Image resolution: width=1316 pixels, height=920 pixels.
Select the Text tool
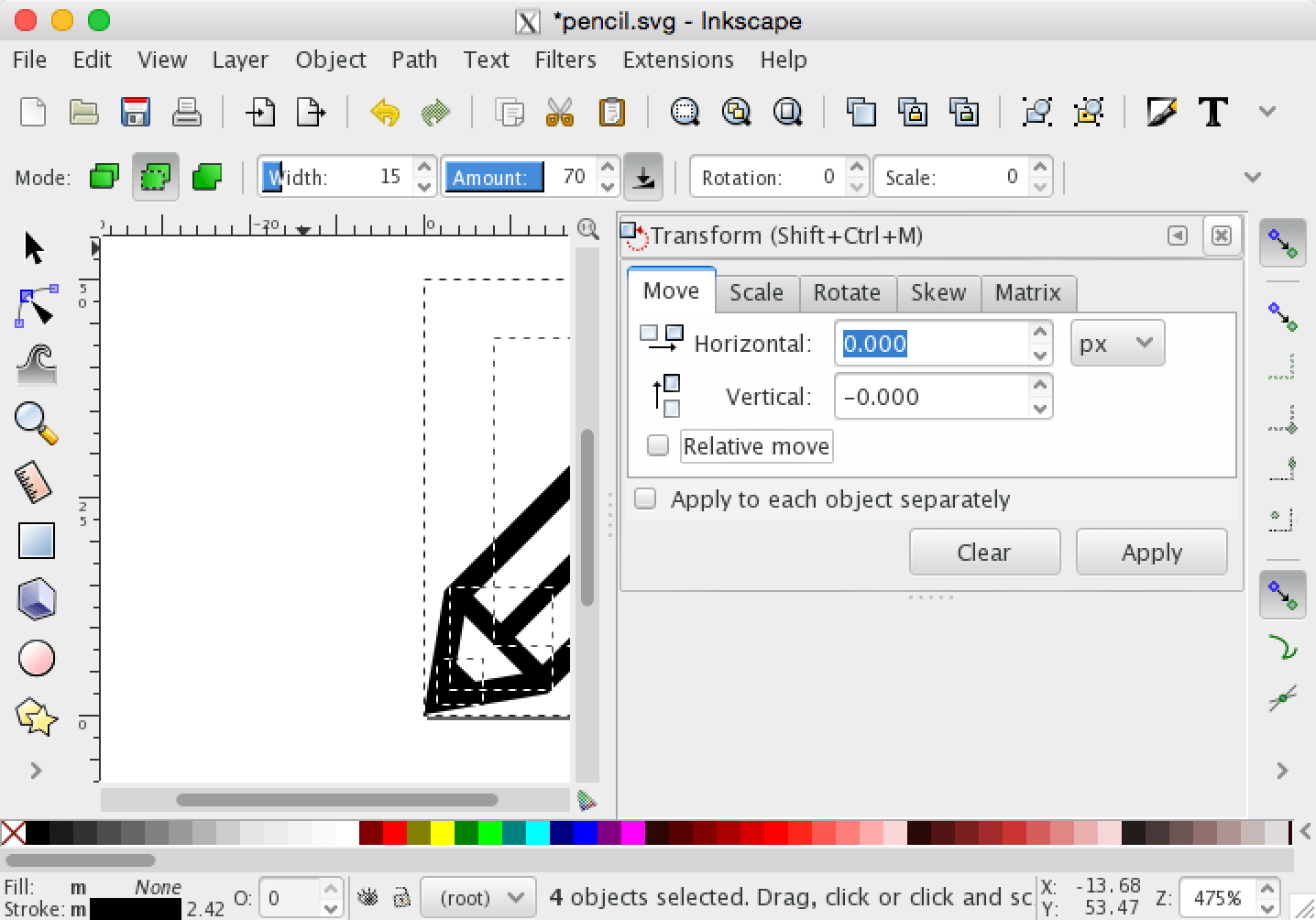pyautogui.click(x=1213, y=111)
